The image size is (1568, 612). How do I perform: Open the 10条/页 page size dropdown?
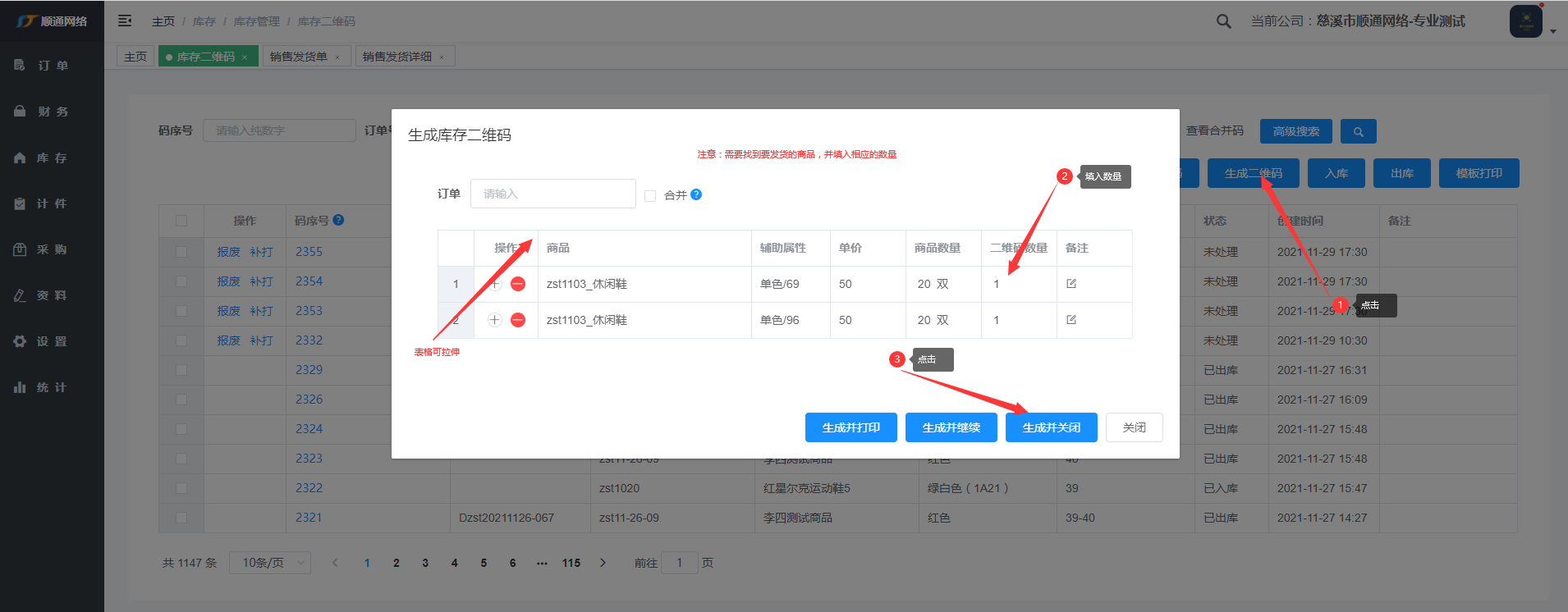coord(269,563)
